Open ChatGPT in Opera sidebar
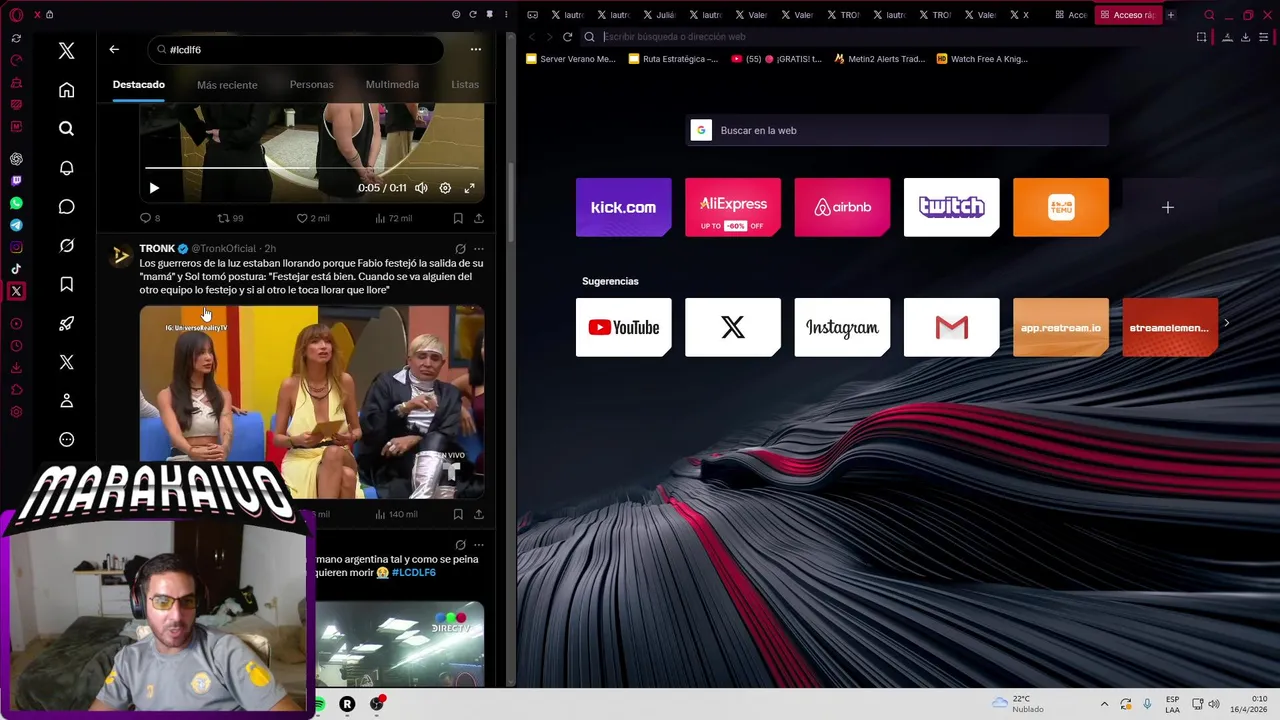The image size is (1280, 720). pyautogui.click(x=16, y=159)
